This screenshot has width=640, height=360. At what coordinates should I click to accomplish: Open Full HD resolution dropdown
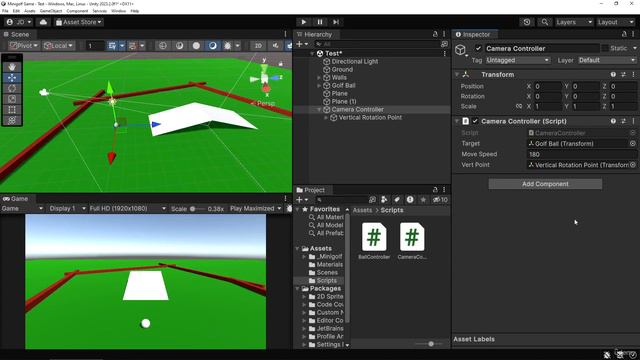pos(127,209)
